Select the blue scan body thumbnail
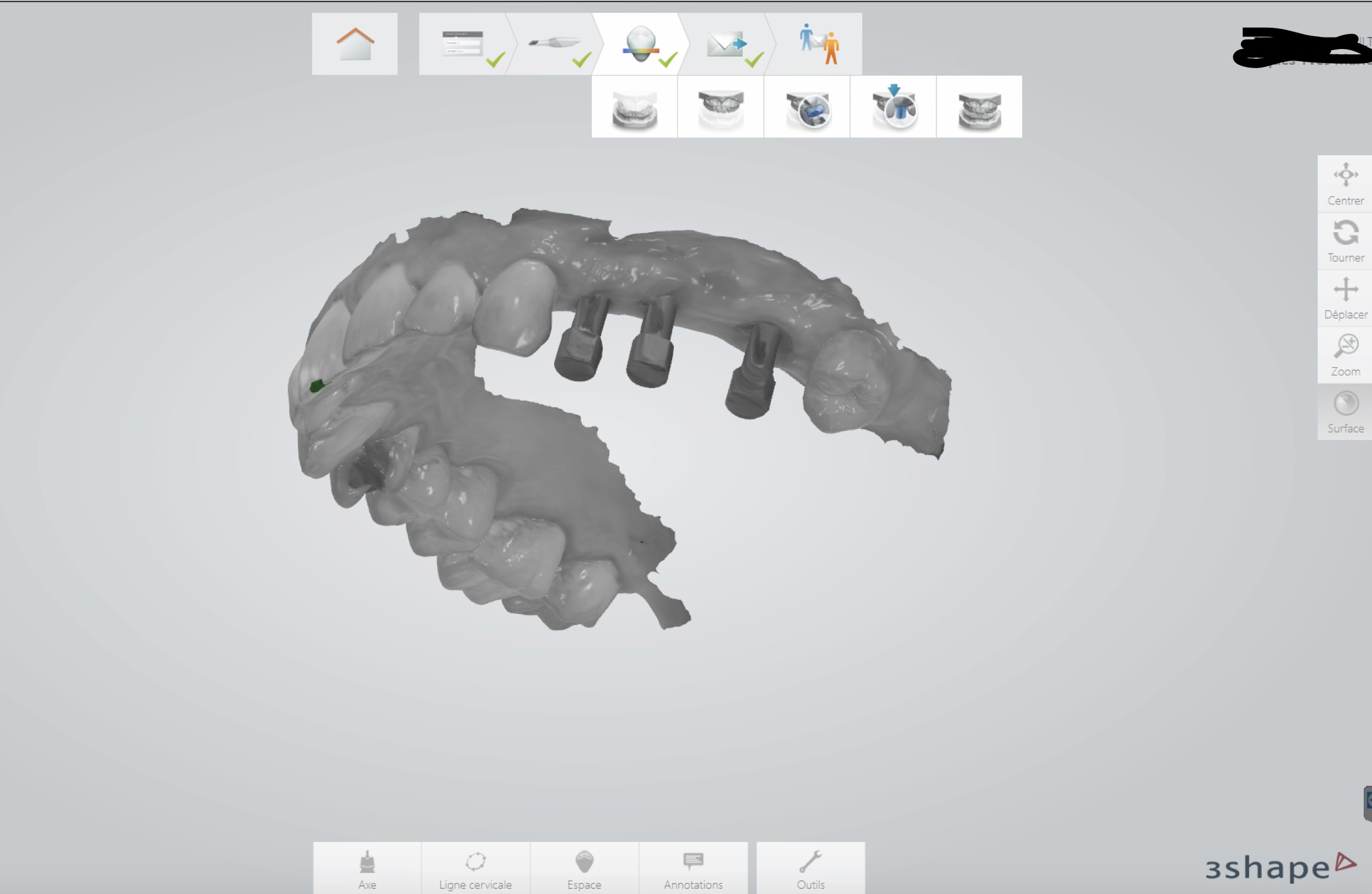The width and height of the screenshot is (1372, 894). pos(807,107)
